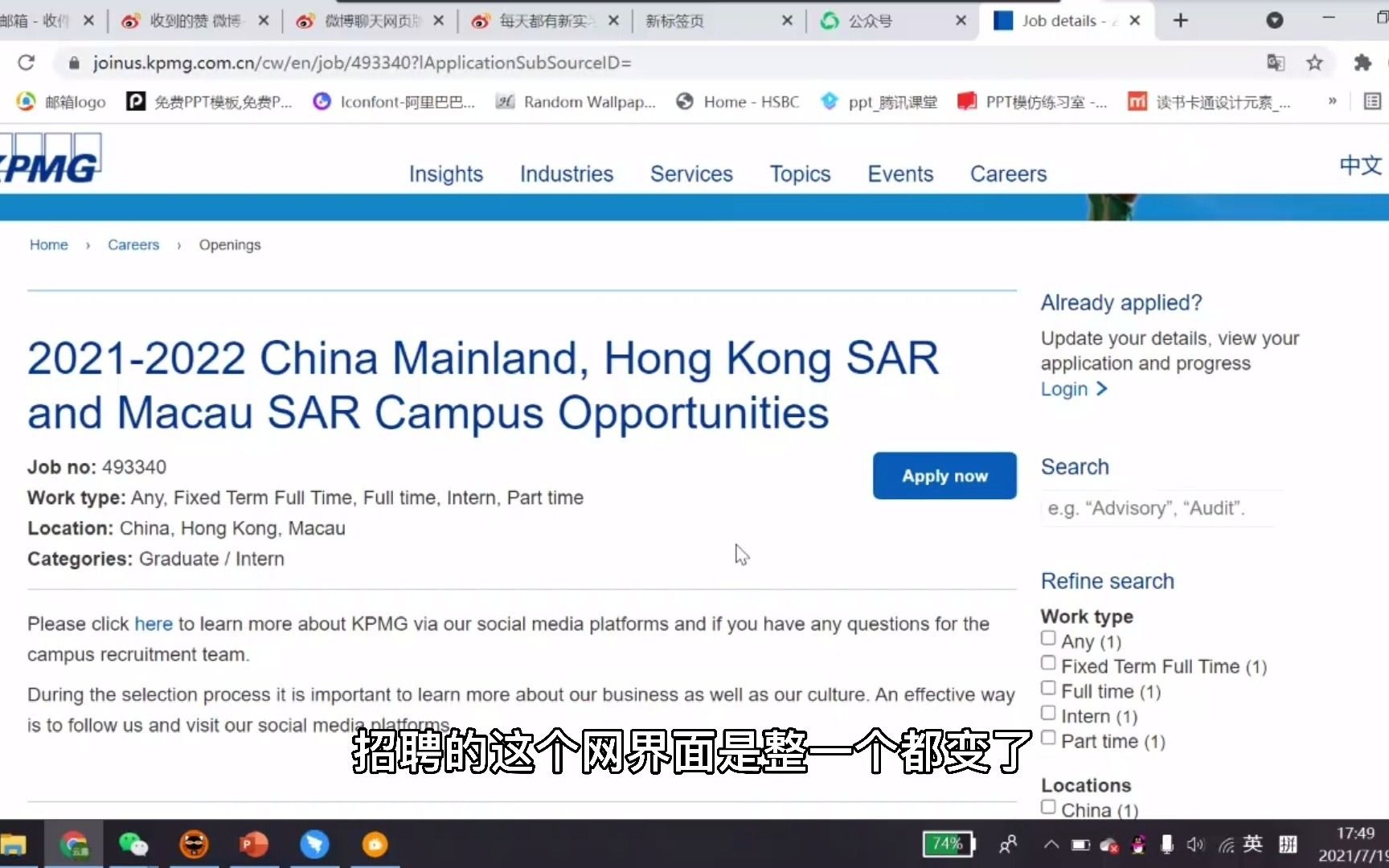Open the Random Wallpaper bookmark
This screenshot has width=1389, height=868.
(x=576, y=101)
